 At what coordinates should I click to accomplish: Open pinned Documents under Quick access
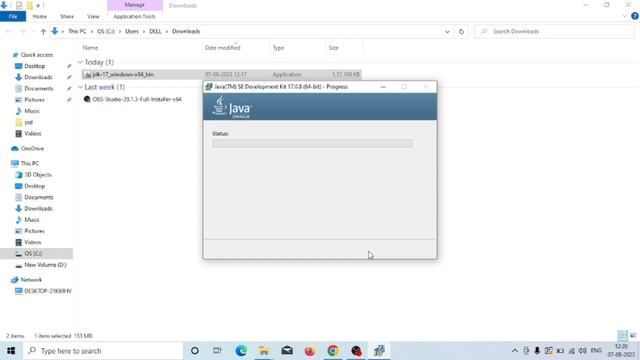point(38,88)
